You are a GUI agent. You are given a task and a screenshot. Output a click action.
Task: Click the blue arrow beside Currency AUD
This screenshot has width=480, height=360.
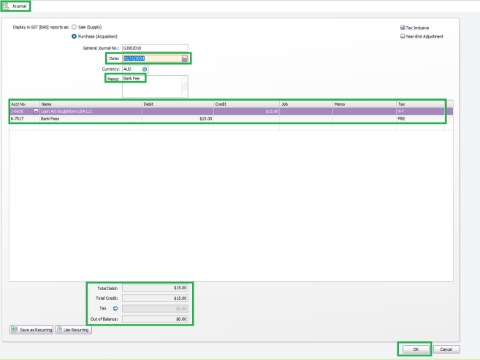point(144,69)
